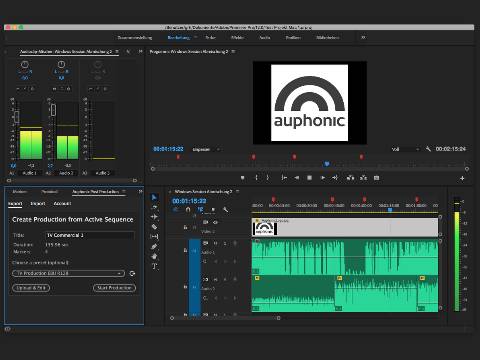Expand lower-left panel tabs overflow

click(140, 191)
